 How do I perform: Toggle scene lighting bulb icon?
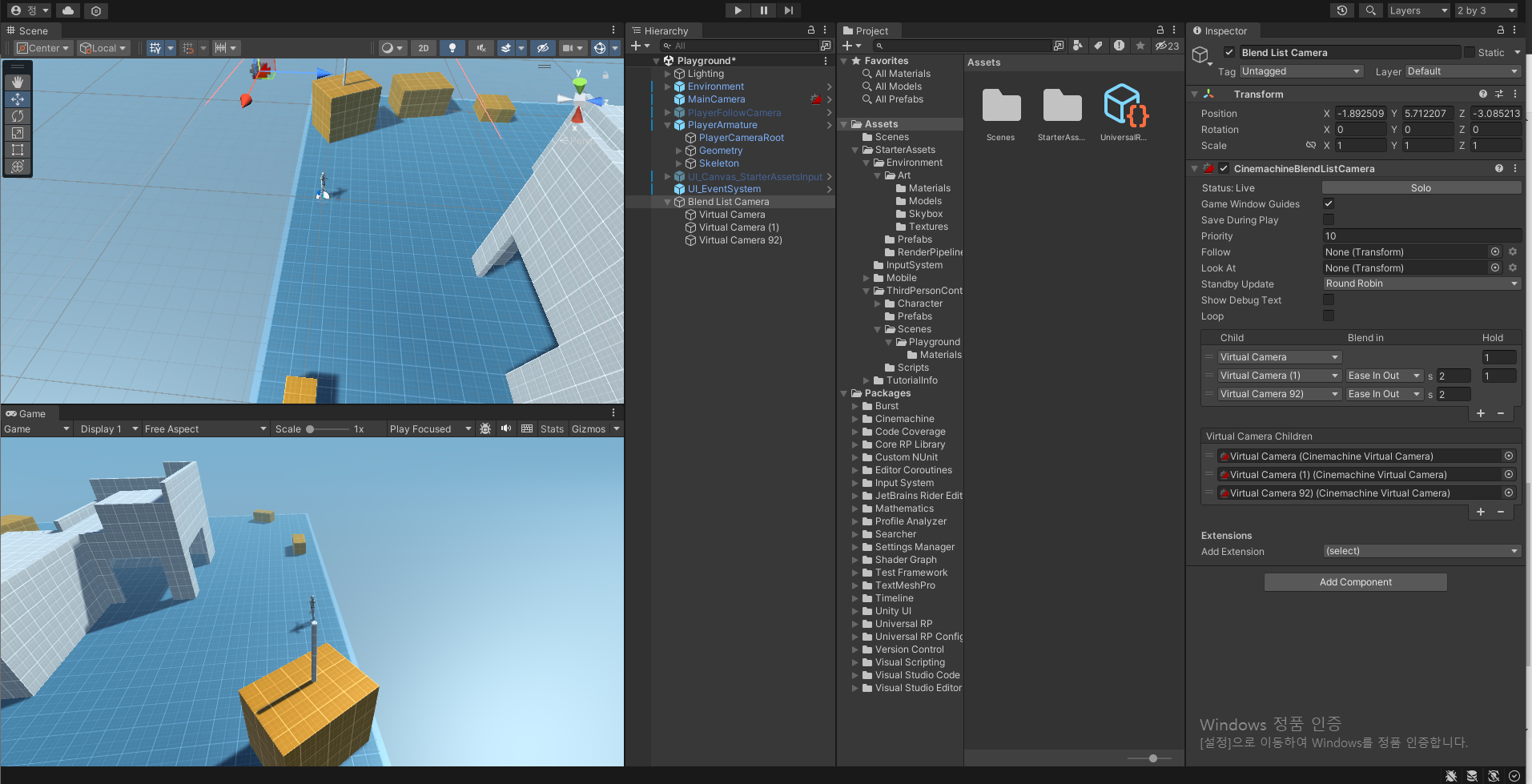[x=452, y=48]
